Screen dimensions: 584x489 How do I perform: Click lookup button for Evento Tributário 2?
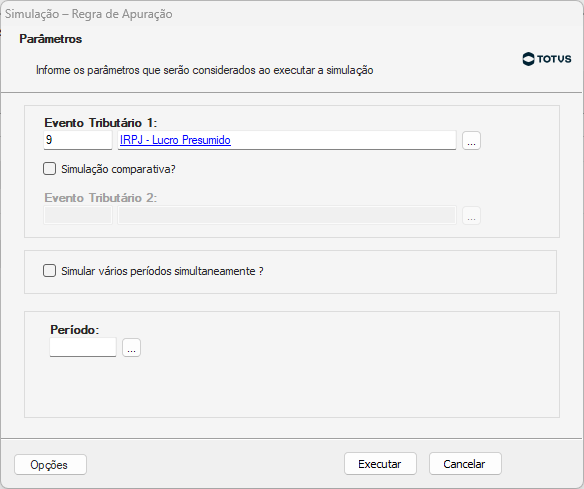471,216
